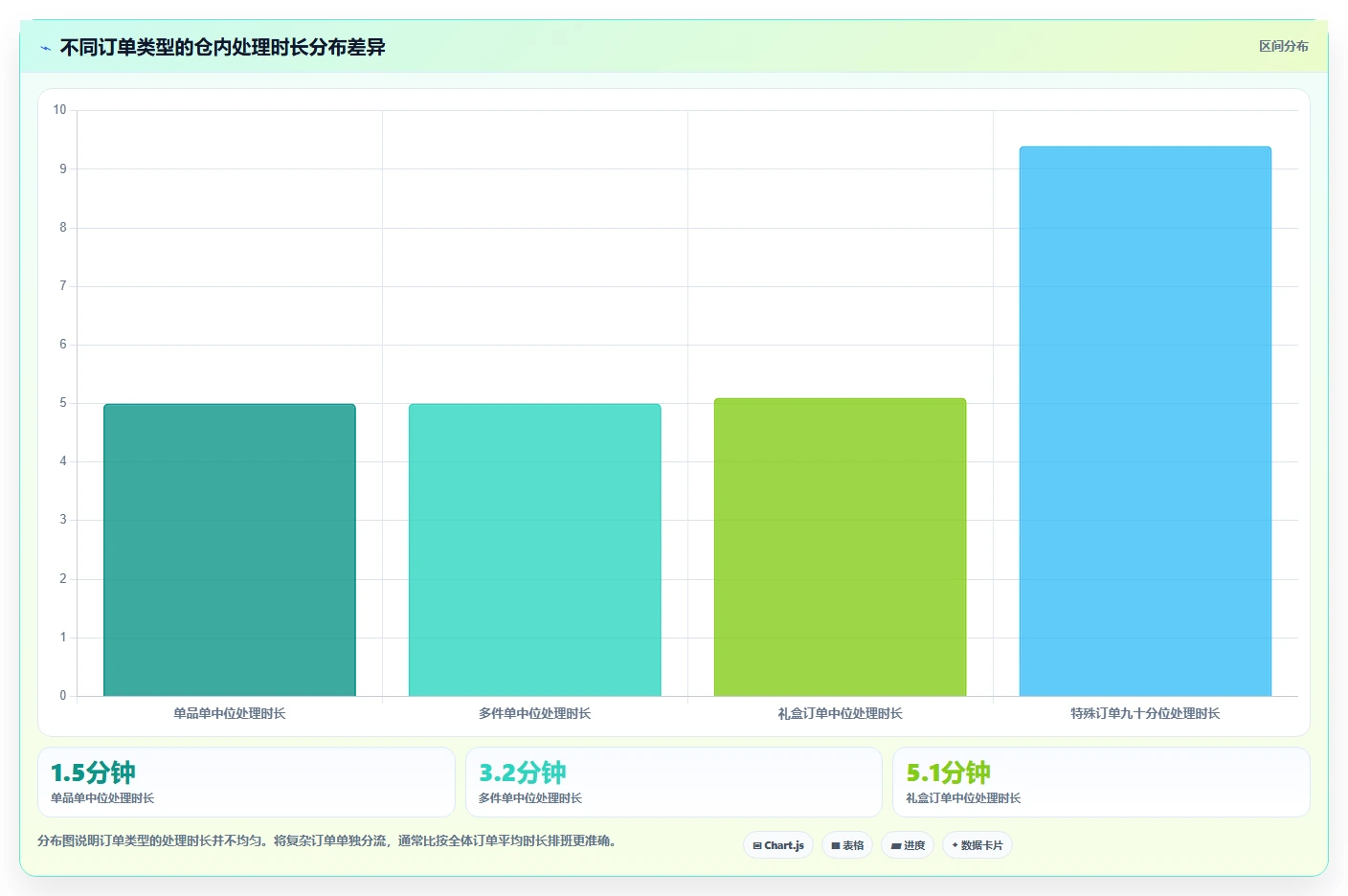Click caption 礼盒订单中位处理时长 under 5.1分钟
The width and height of the screenshot is (1348, 896).
[x=963, y=797]
